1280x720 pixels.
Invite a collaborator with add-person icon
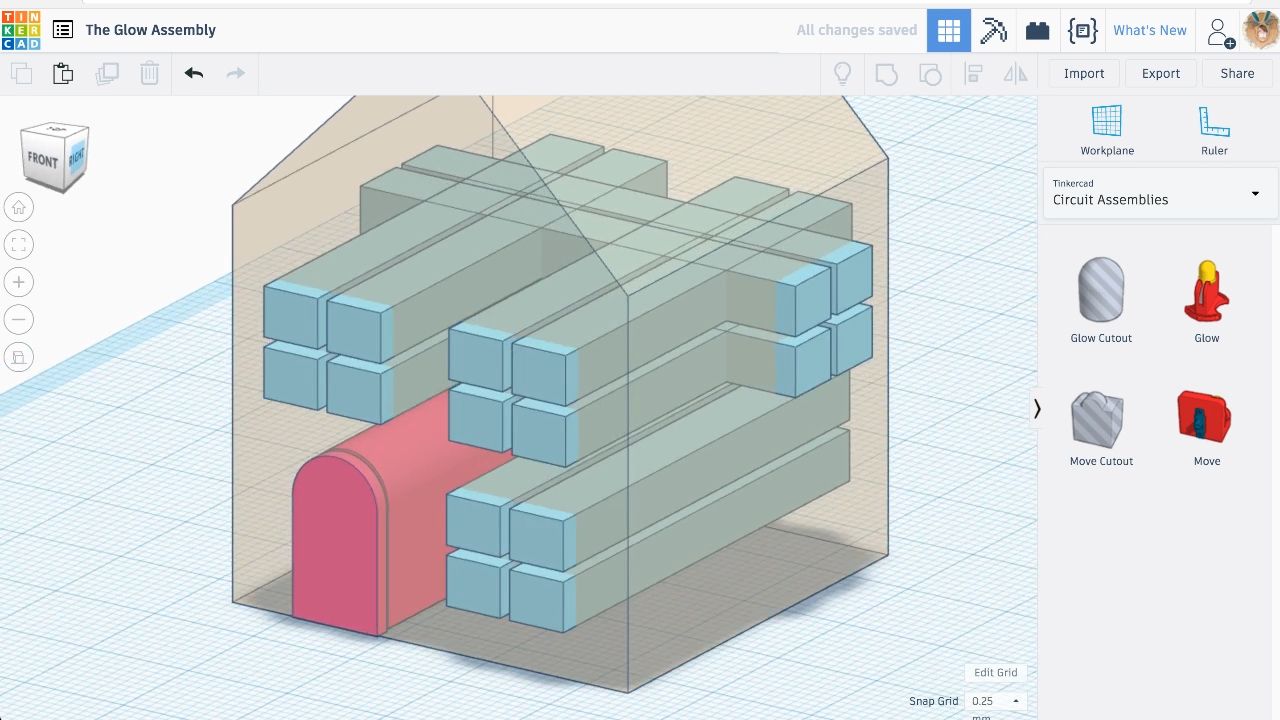tap(1221, 31)
